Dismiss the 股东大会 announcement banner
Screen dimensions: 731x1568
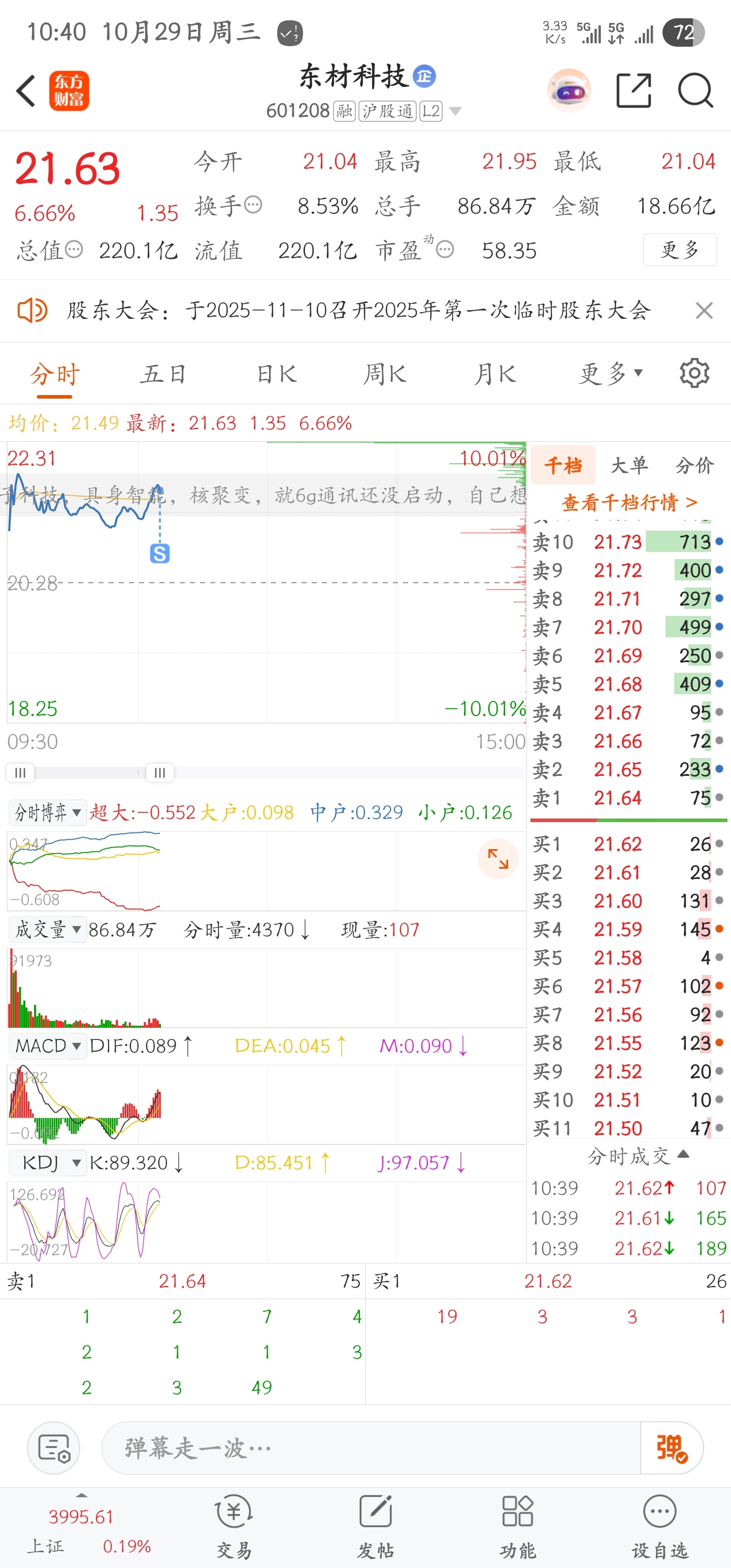pyautogui.click(x=704, y=310)
